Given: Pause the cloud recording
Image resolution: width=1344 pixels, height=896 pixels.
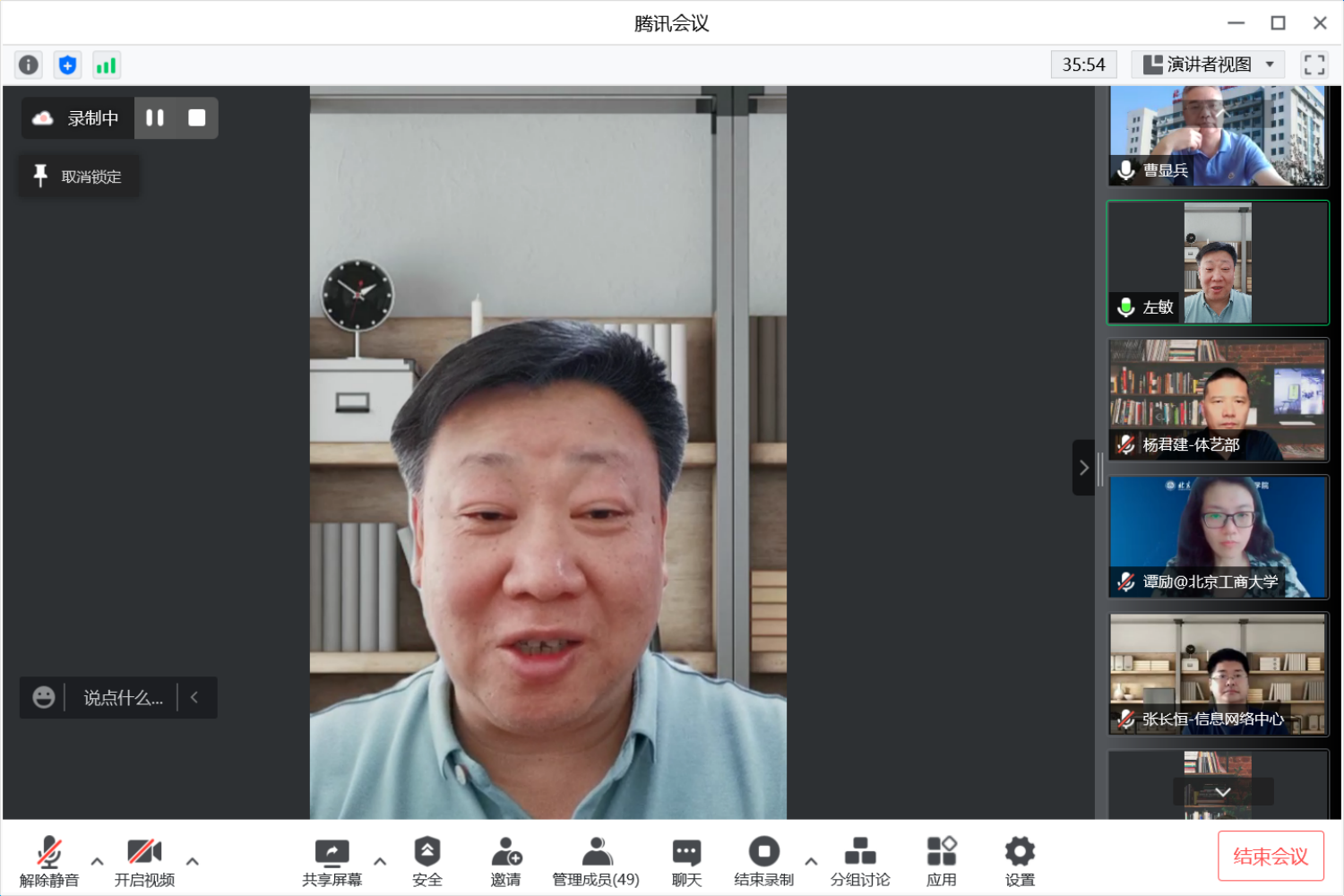Looking at the screenshot, I should (155, 118).
